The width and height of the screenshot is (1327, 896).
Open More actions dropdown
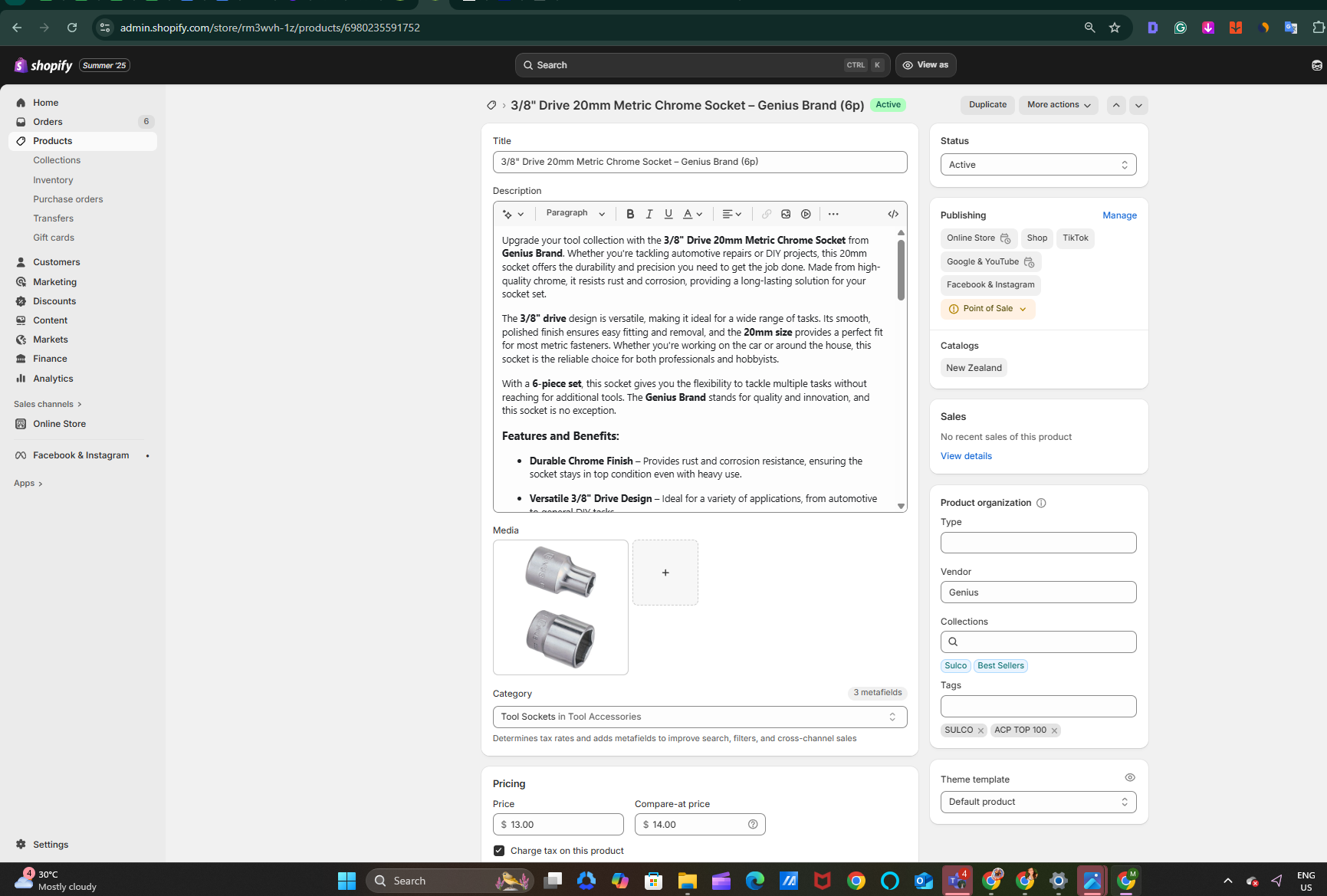click(1059, 105)
